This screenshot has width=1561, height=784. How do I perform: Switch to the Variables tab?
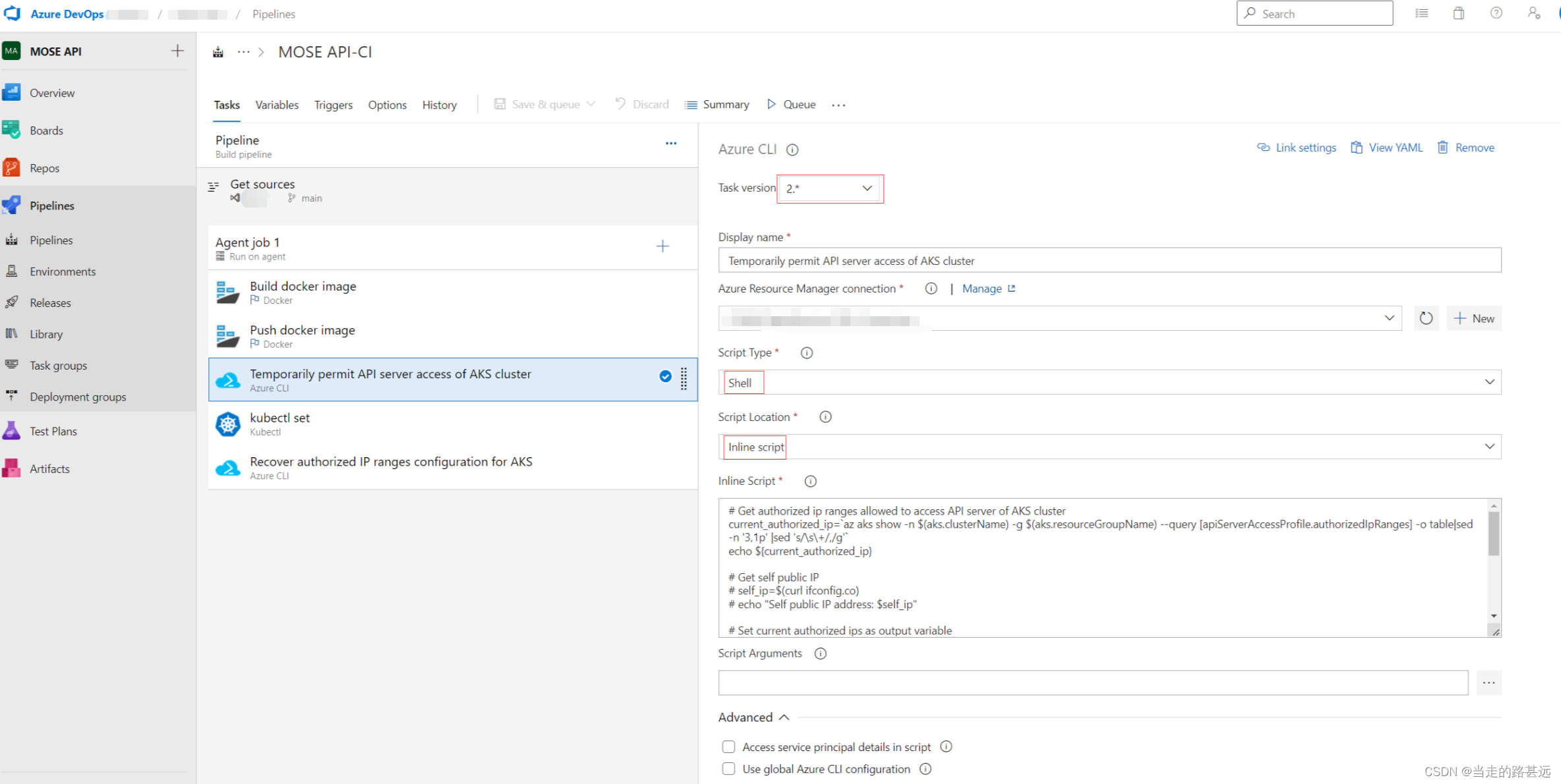click(x=276, y=104)
